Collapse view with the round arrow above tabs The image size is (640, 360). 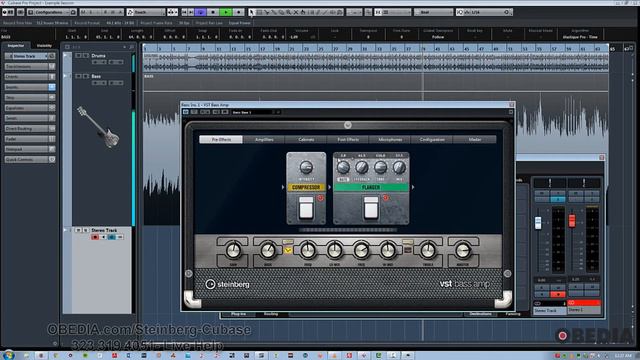[348, 125]
